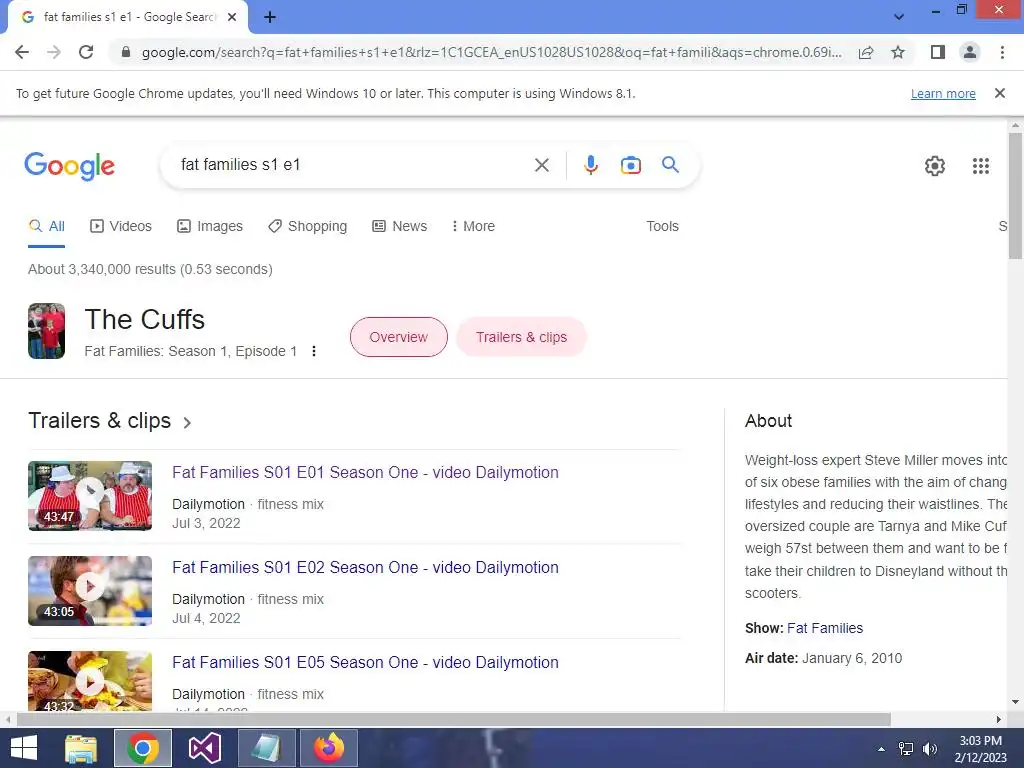Screen dimensions: 1024x768
Task: Open 'Fat Families S01 E05 Season One' link
Action: pos(365,663)
